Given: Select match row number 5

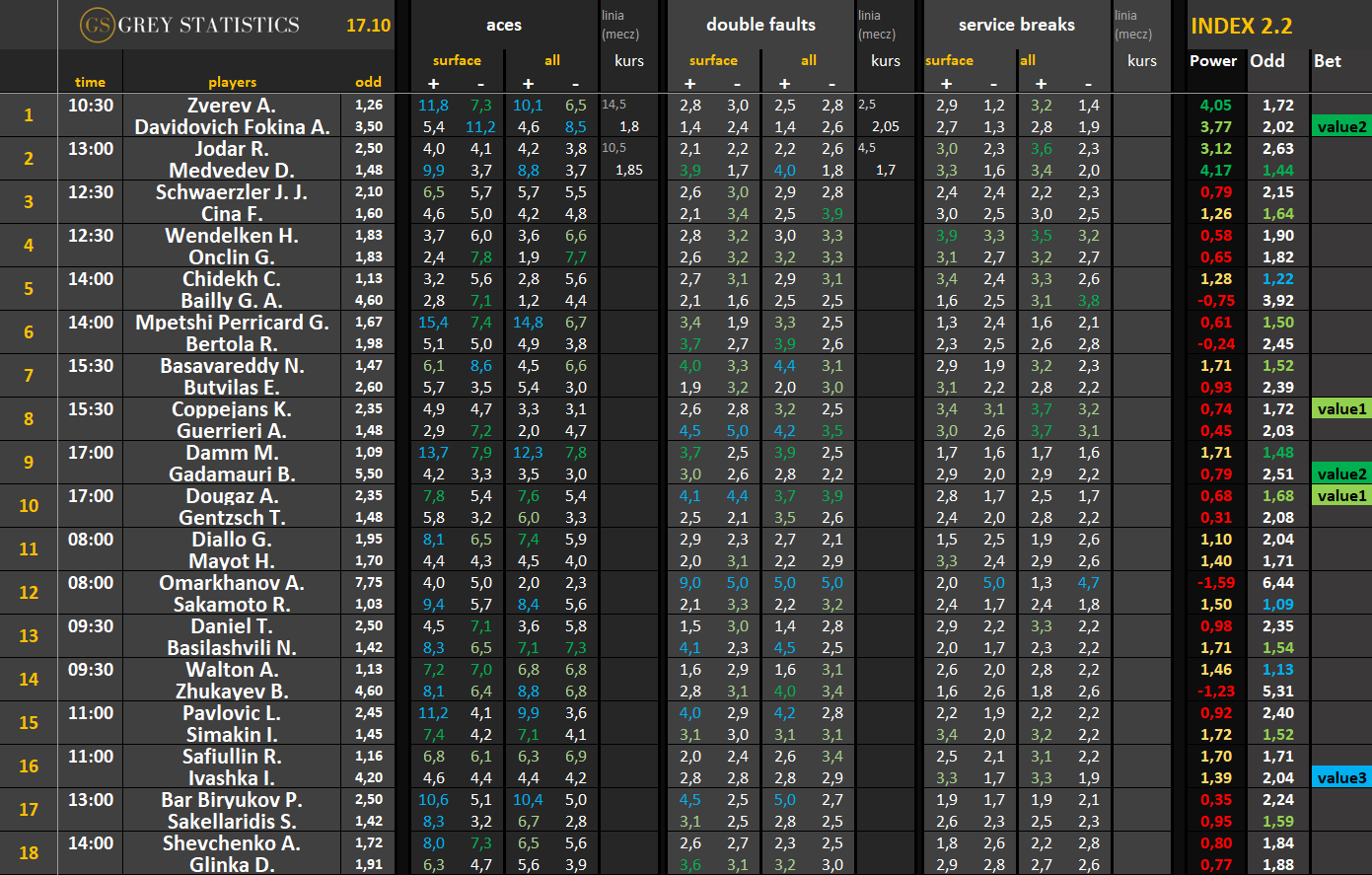Looking at the screenshot, I should point(29,289).
